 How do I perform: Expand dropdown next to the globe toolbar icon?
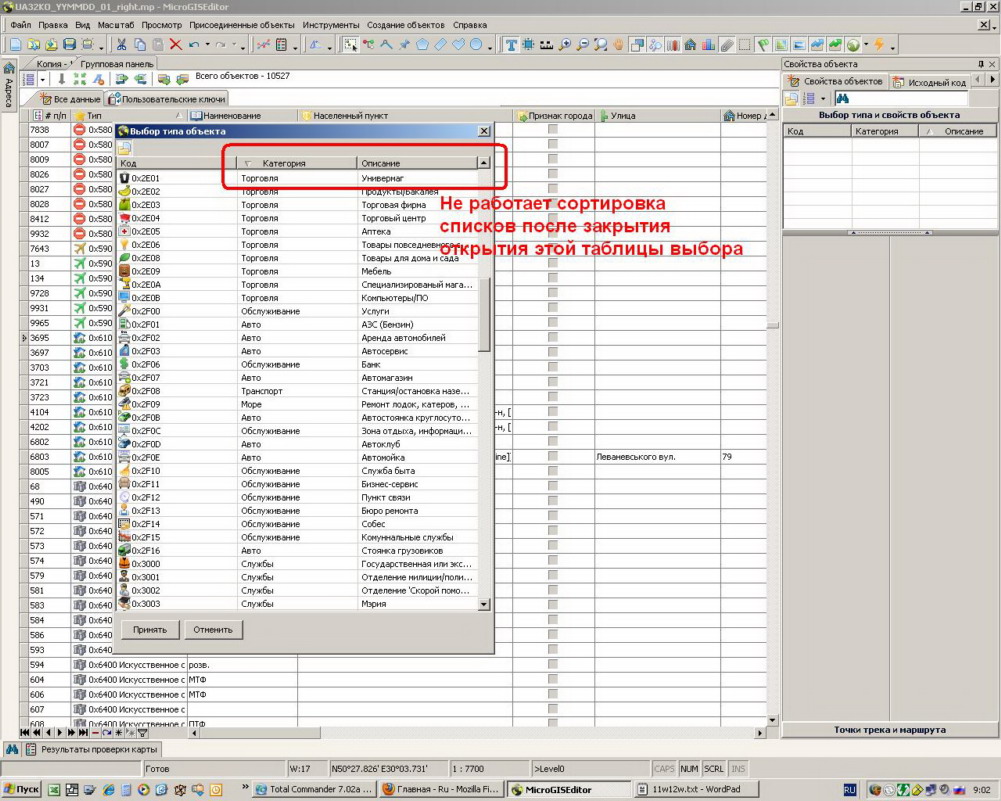click(866, 45)
